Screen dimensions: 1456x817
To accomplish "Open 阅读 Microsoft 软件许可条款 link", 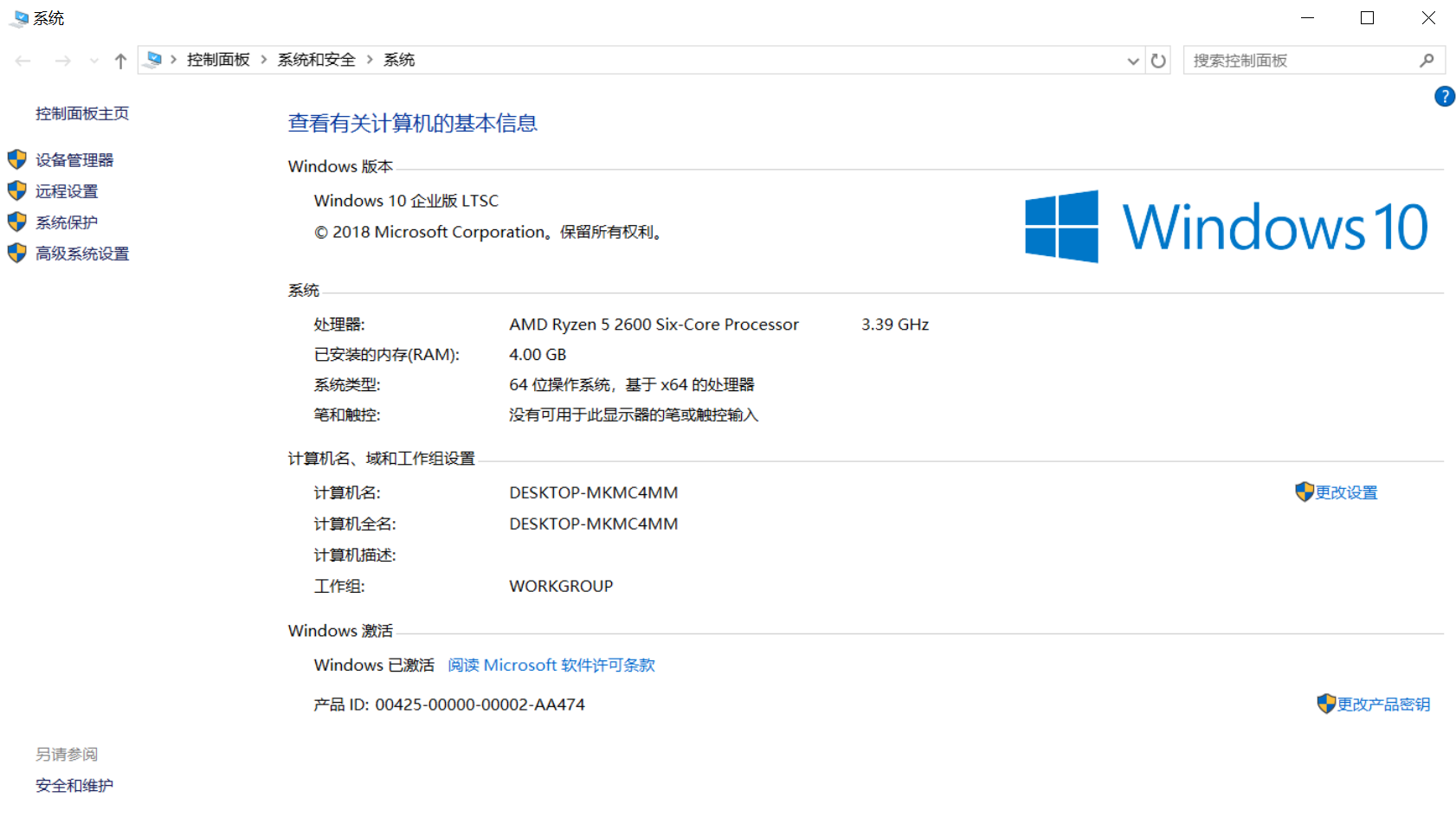I will tap(551, 665).
